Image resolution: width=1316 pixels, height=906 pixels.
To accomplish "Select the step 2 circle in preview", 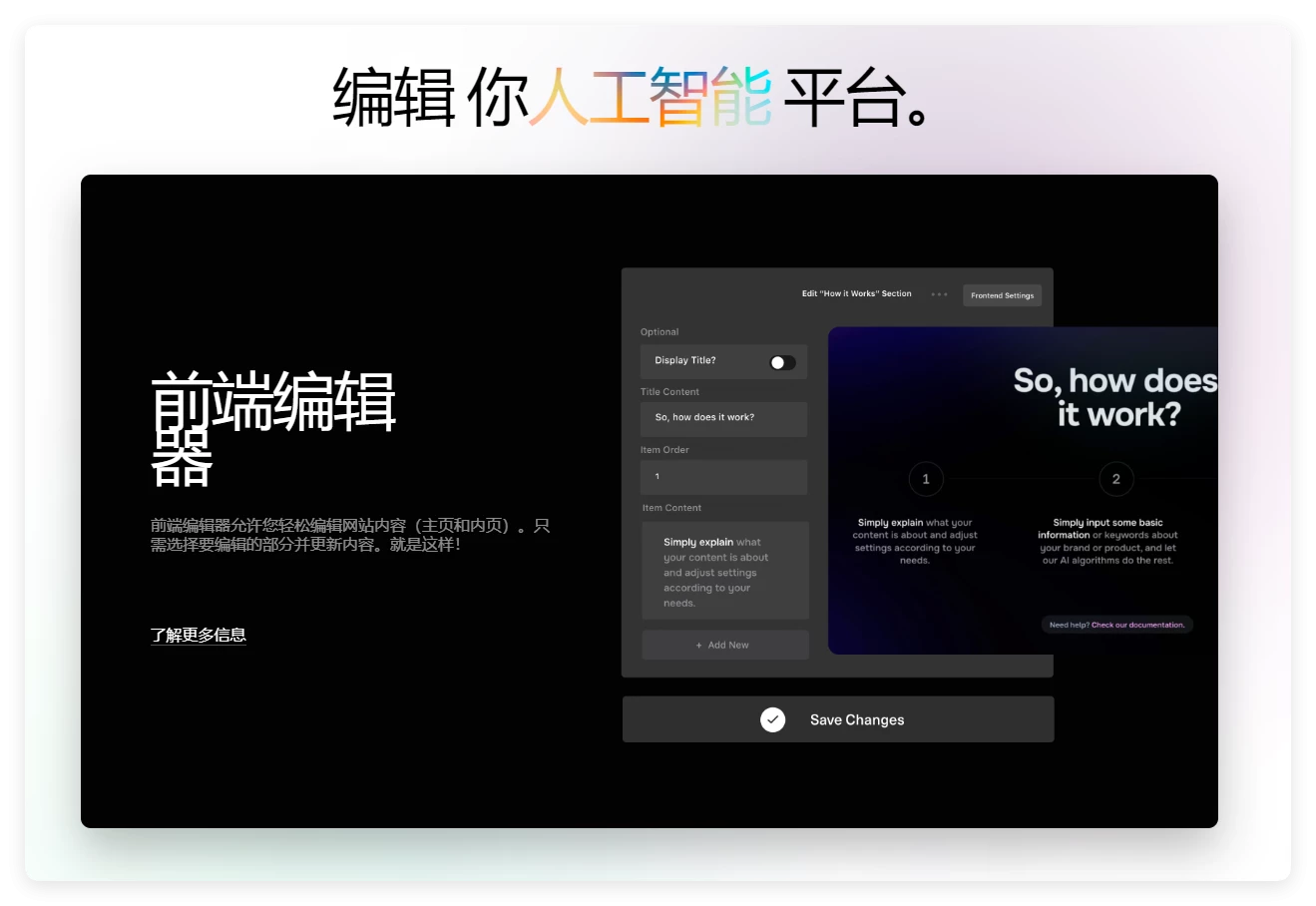I will click(1115, 479).
